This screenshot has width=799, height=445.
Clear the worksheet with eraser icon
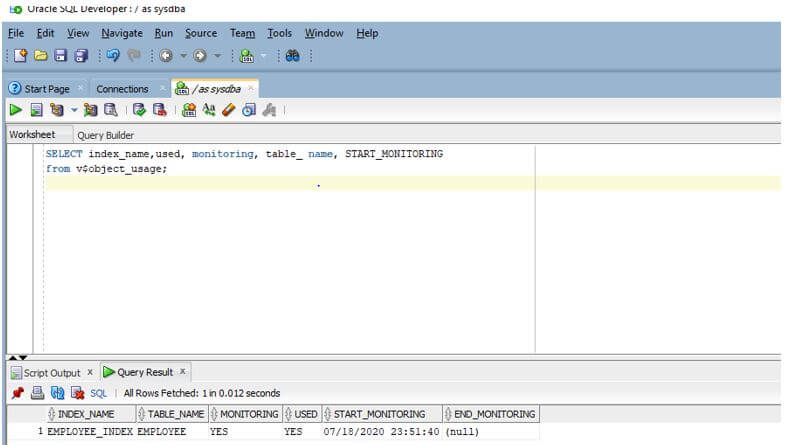(x=229, y=110)
